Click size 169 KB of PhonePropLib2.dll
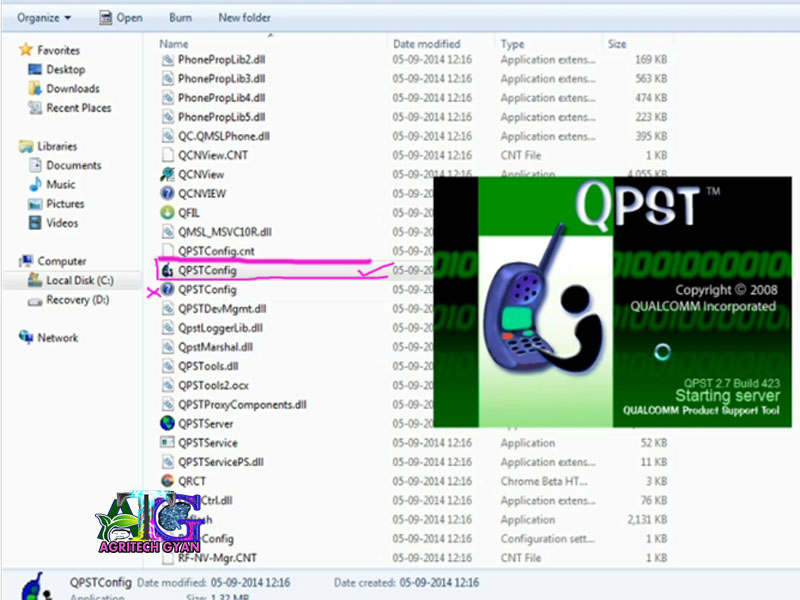The image size is (800, 600). [651, 60]
